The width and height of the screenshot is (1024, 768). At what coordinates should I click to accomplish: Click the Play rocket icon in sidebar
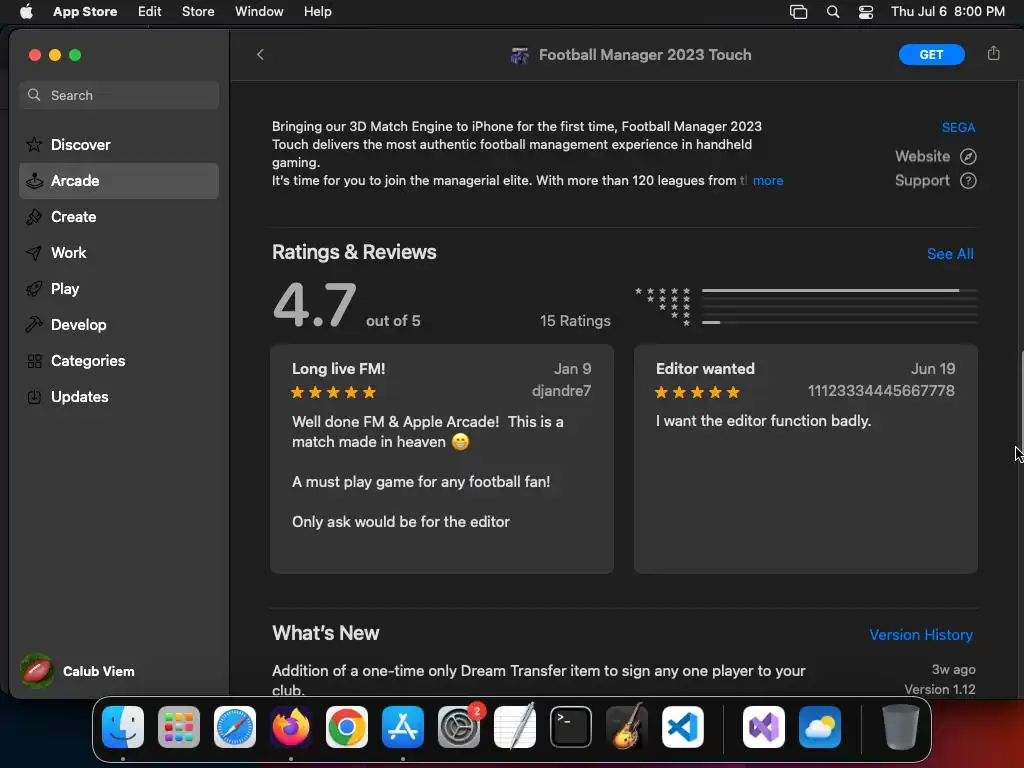pyautogui.click(x=34, y=289)
